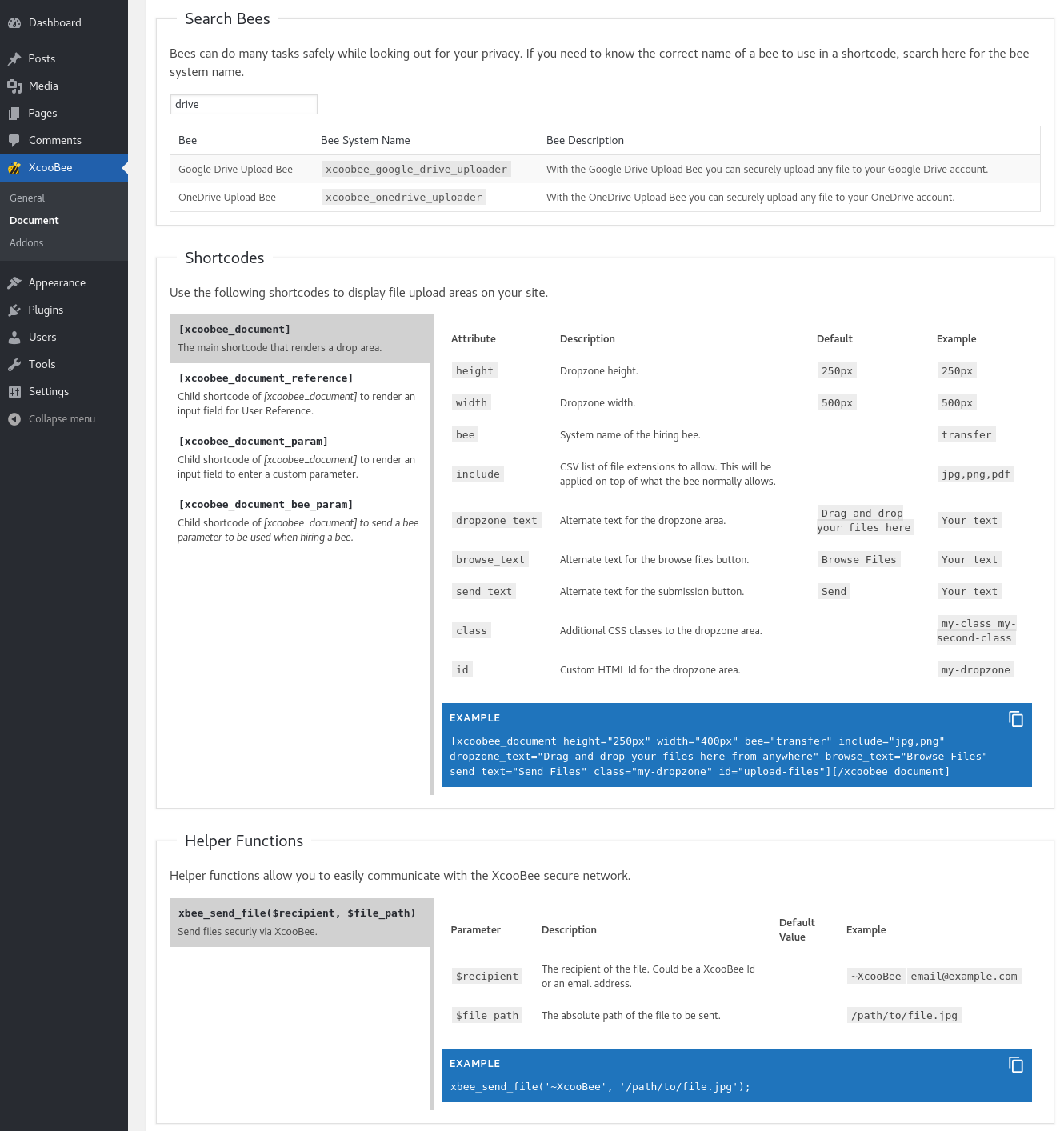Click the xcoobee_onedrive_uploader system name

pyautogui.click(x=404, y=197)
